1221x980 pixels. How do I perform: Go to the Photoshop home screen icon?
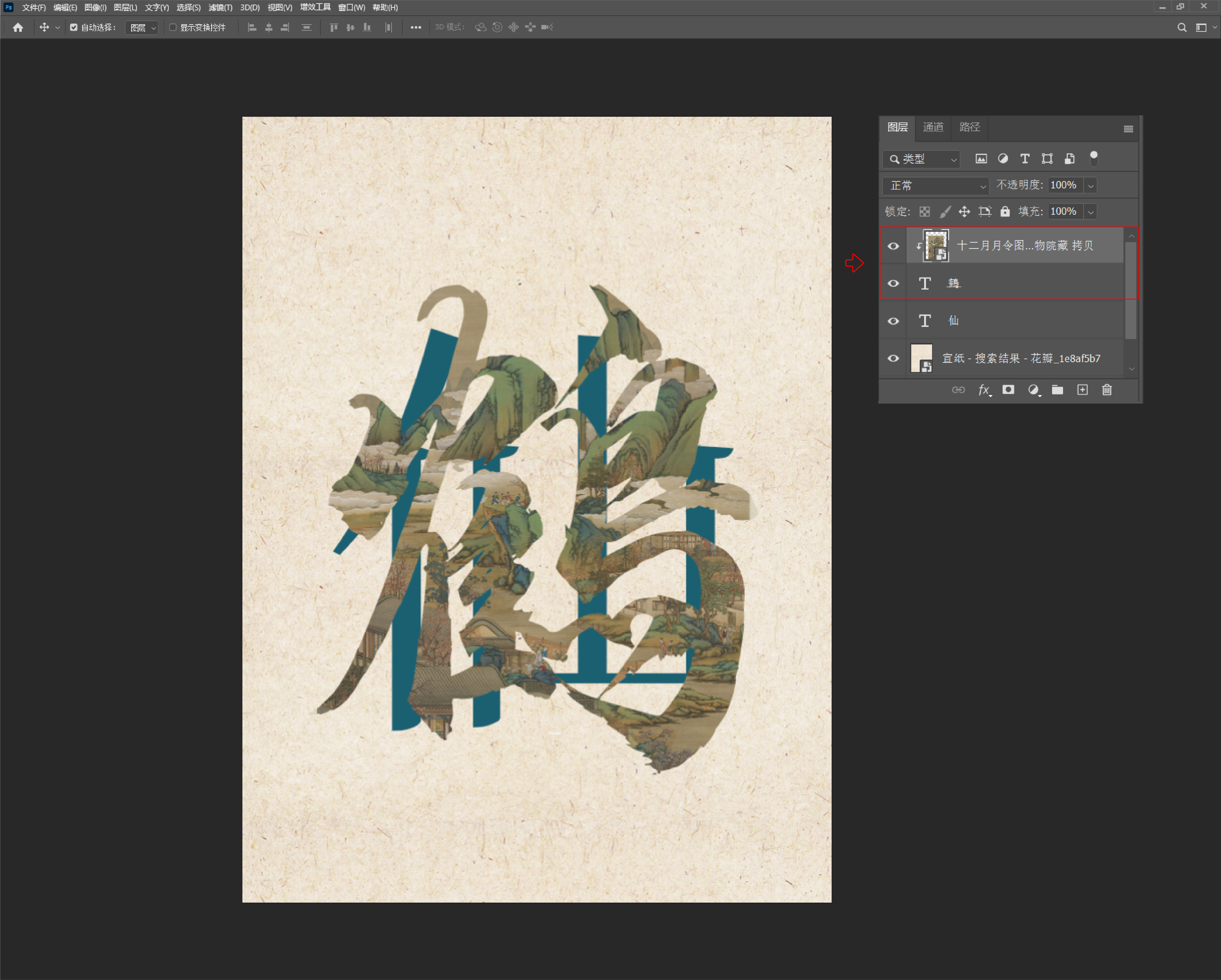pyautogui.click(x=18, y=27)
